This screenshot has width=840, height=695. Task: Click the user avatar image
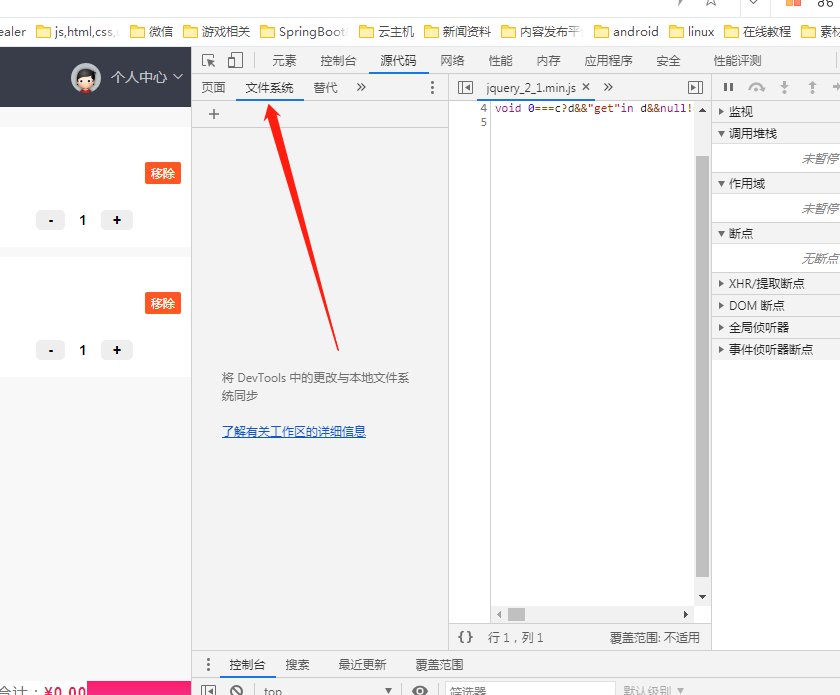click(x=86, y=78)
